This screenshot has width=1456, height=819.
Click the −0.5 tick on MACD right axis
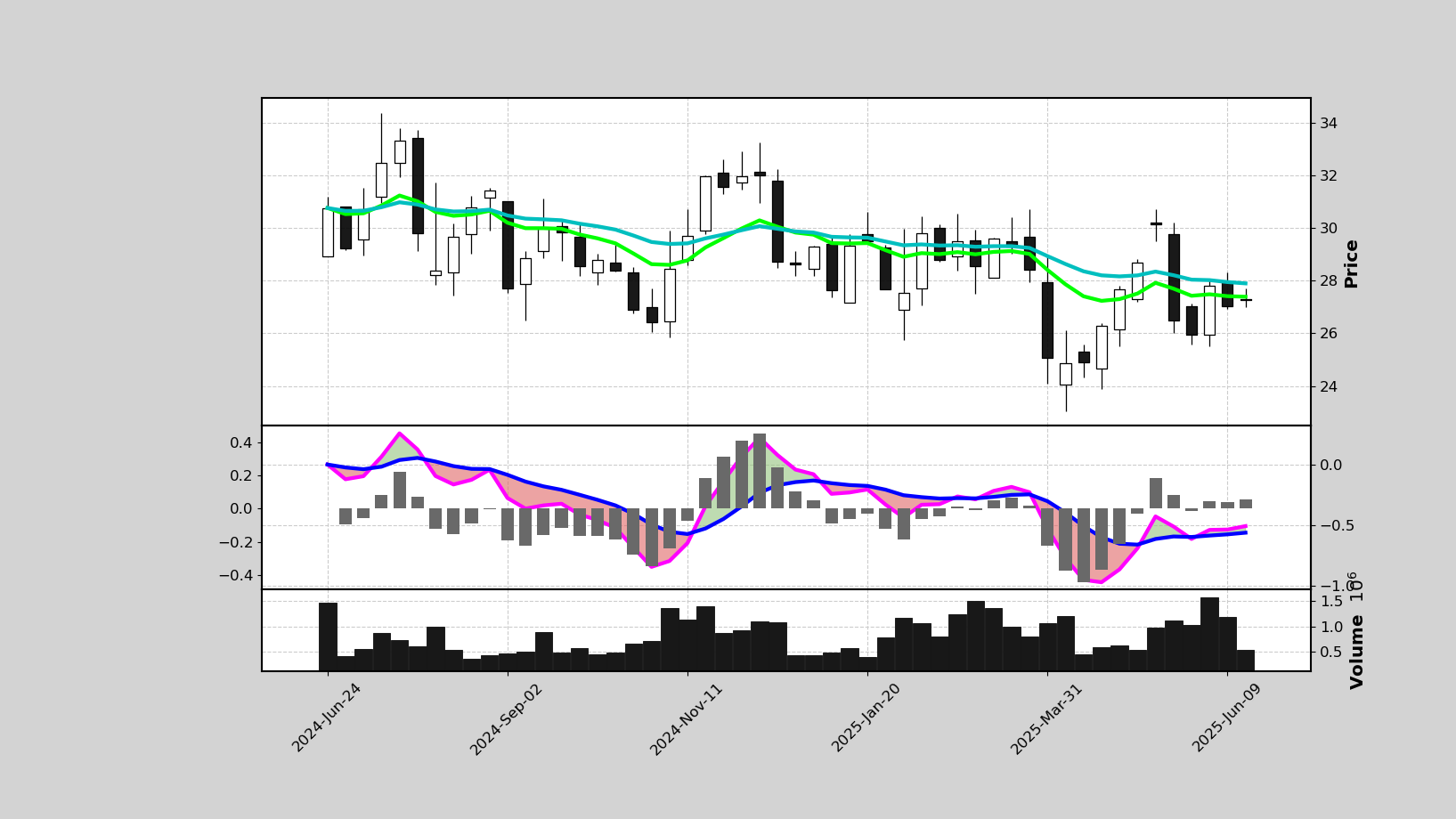pyautogui.click(x=1337, y=525)
